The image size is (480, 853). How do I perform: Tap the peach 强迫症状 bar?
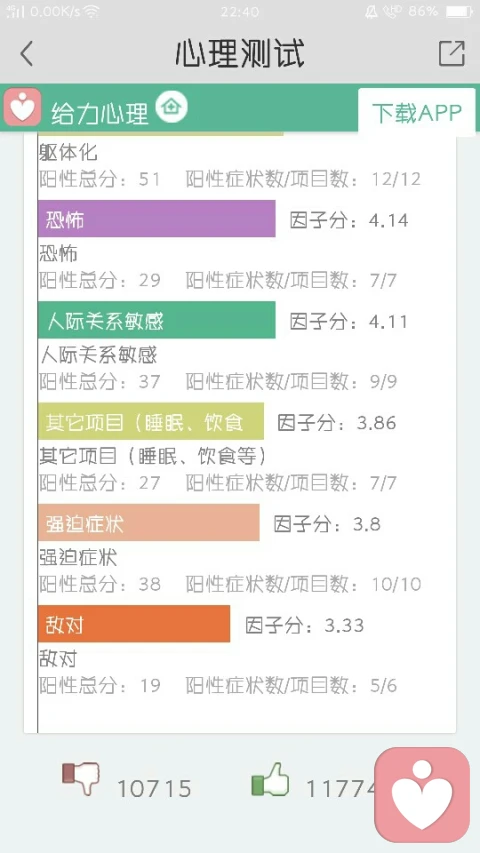coord(149,522)
